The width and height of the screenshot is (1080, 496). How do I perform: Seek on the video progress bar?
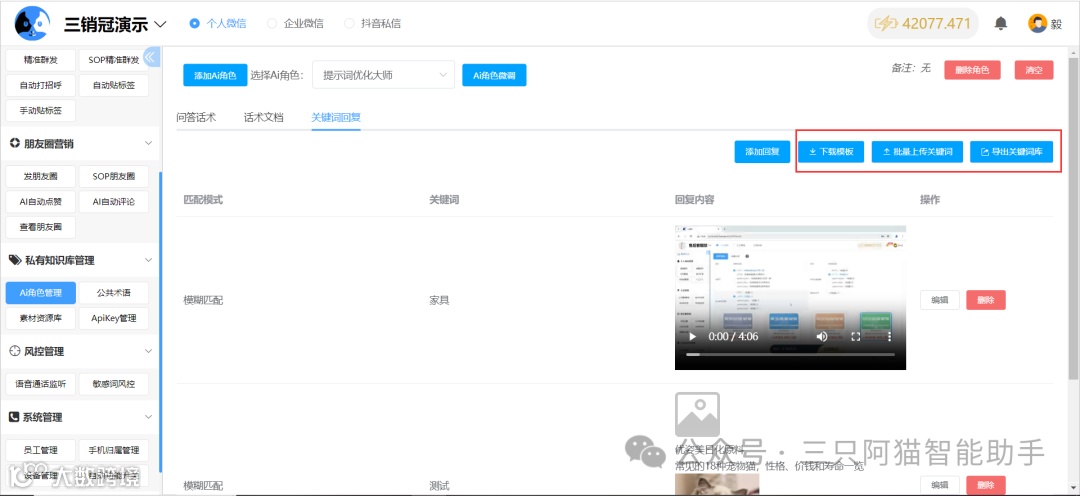point(790,354)
